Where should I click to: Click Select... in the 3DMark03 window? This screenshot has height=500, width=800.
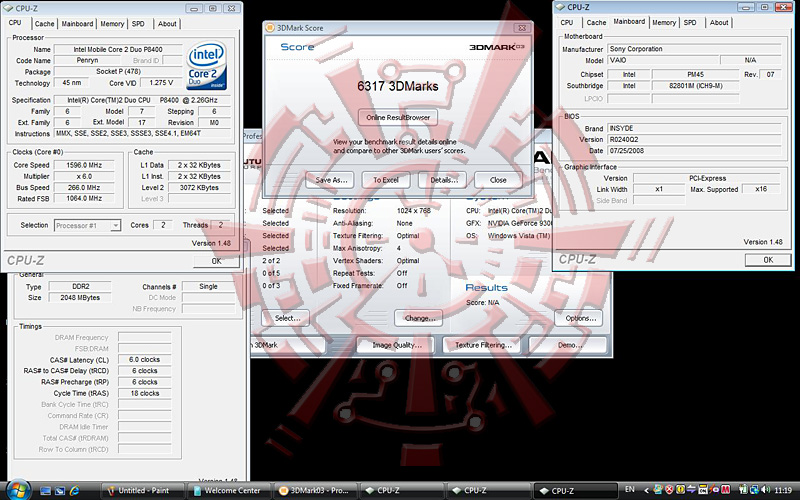287,318
